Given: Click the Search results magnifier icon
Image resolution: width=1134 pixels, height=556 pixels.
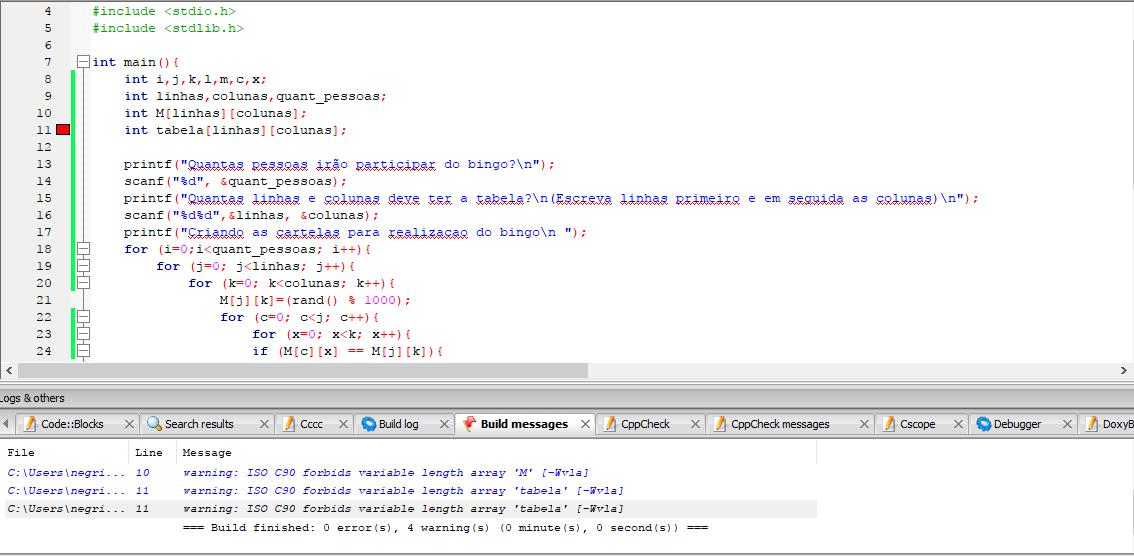Looking at the screenshot, I should [x=154, y=424].
